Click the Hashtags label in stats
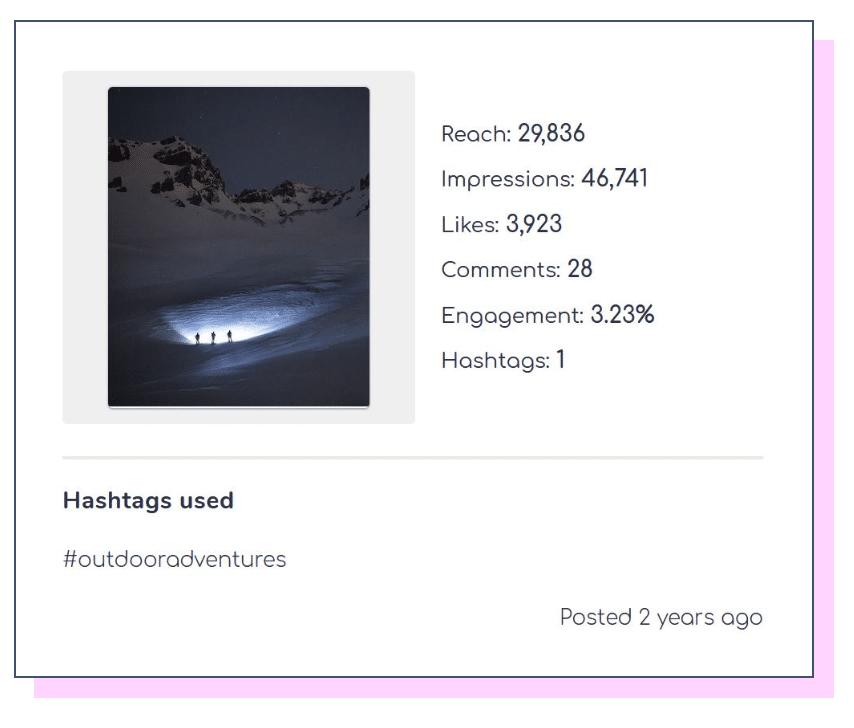 (x=495, y=360)
